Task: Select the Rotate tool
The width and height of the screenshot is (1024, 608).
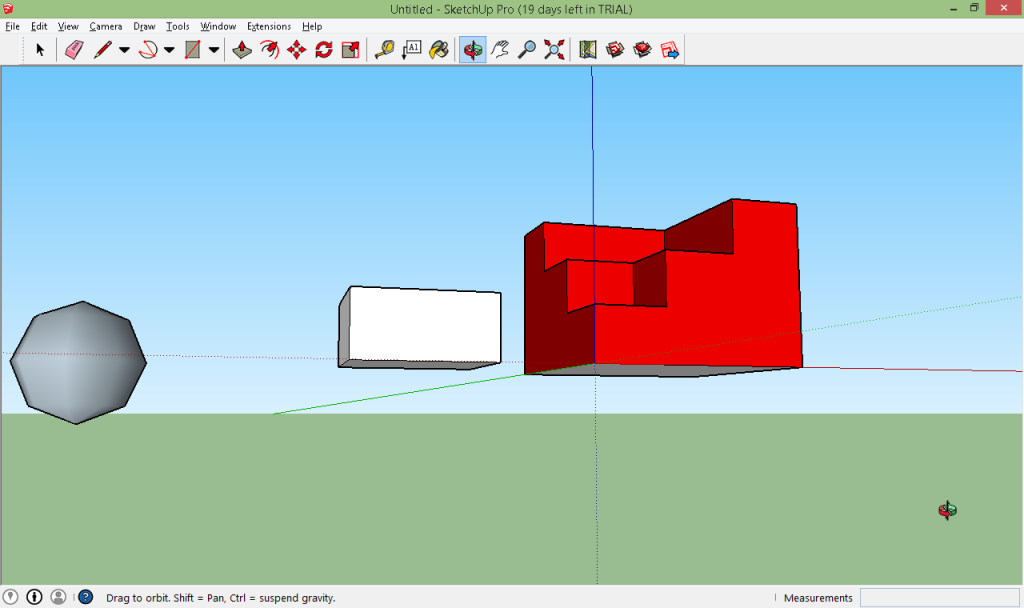Action: click(322, 49)
